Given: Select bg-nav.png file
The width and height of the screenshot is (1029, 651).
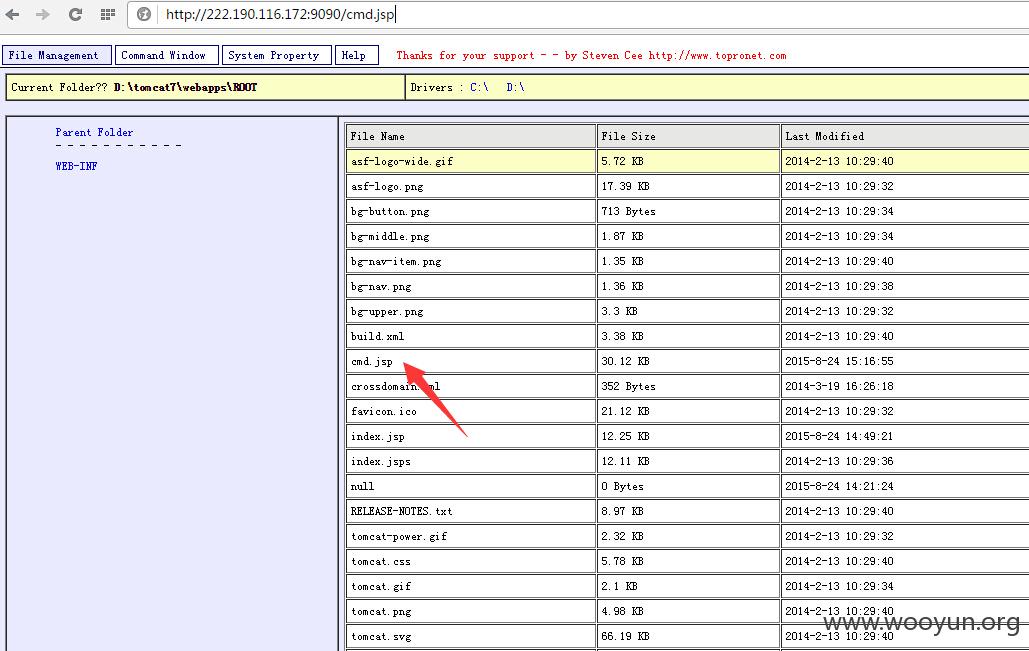Looking at the screenshot, I should [381, 286].
